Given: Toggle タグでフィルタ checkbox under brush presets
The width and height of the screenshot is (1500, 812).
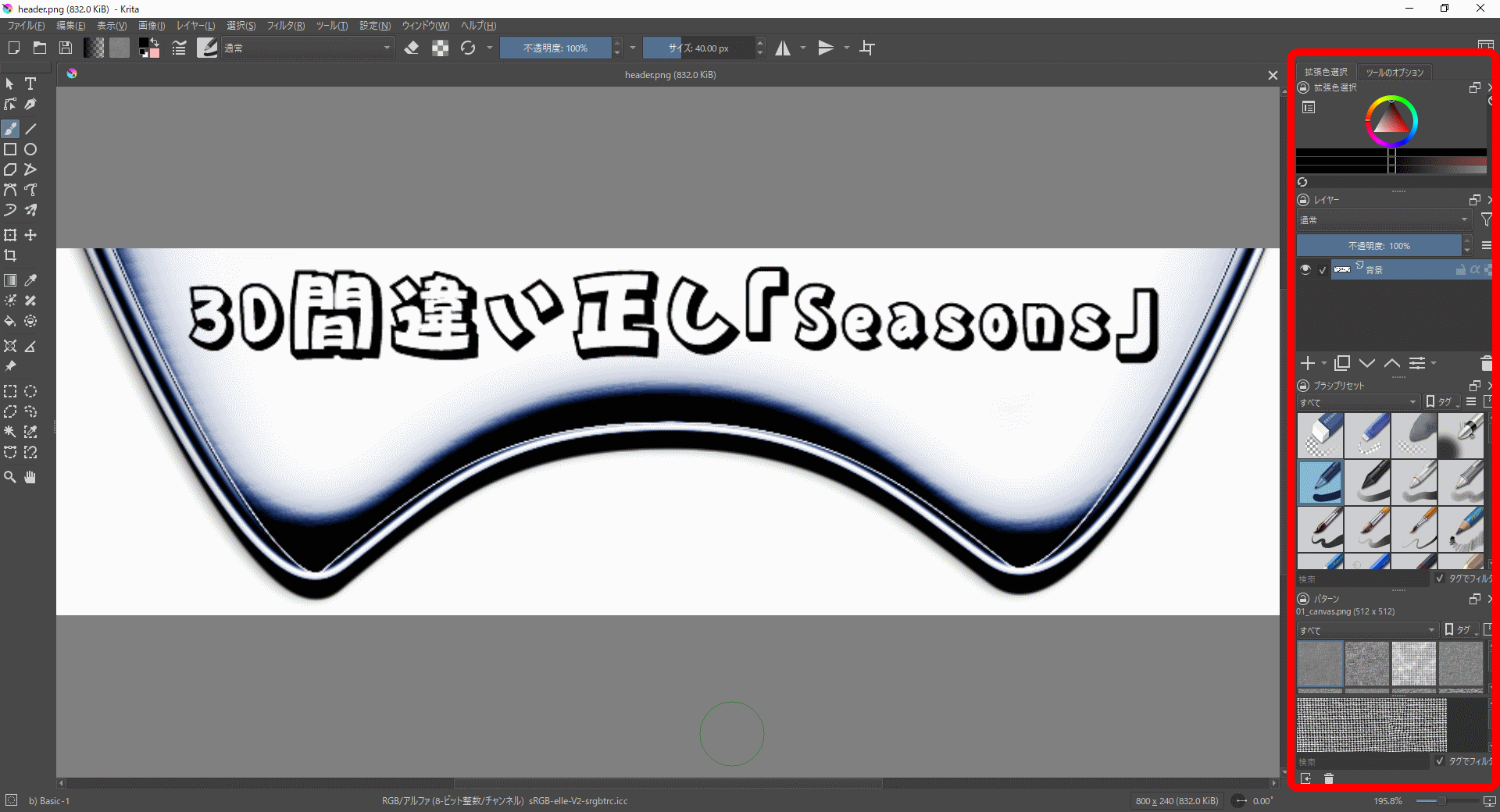Looking at the screenshot, I should [x=1440, y=579].
